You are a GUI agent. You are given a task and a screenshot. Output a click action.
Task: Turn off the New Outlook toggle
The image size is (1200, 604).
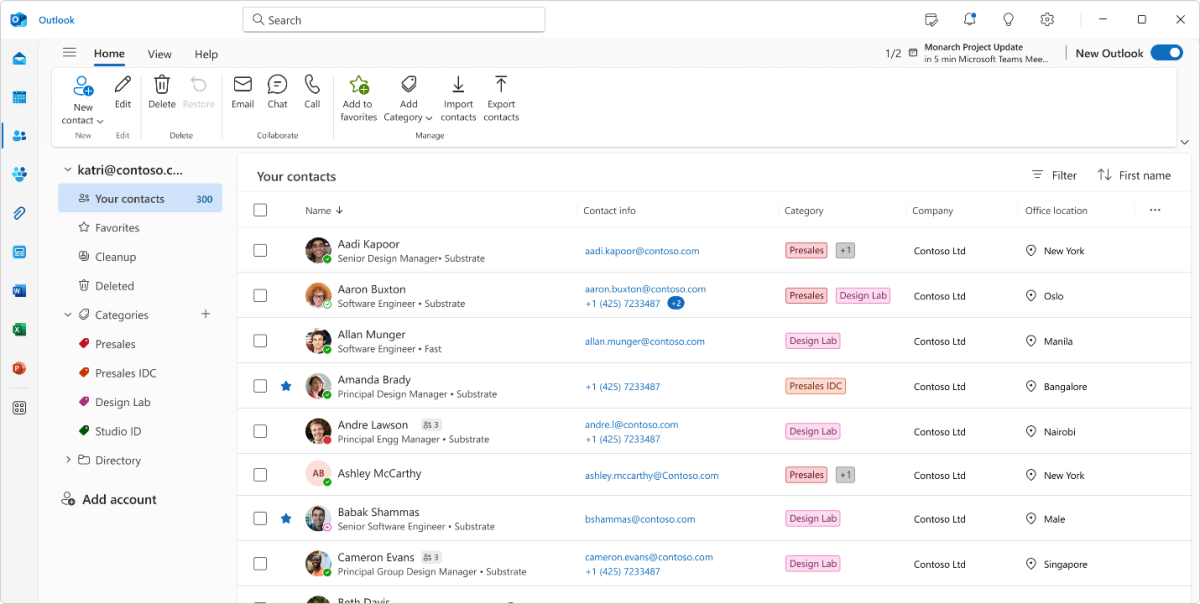pyautogui.click(x=1166, y=52)
